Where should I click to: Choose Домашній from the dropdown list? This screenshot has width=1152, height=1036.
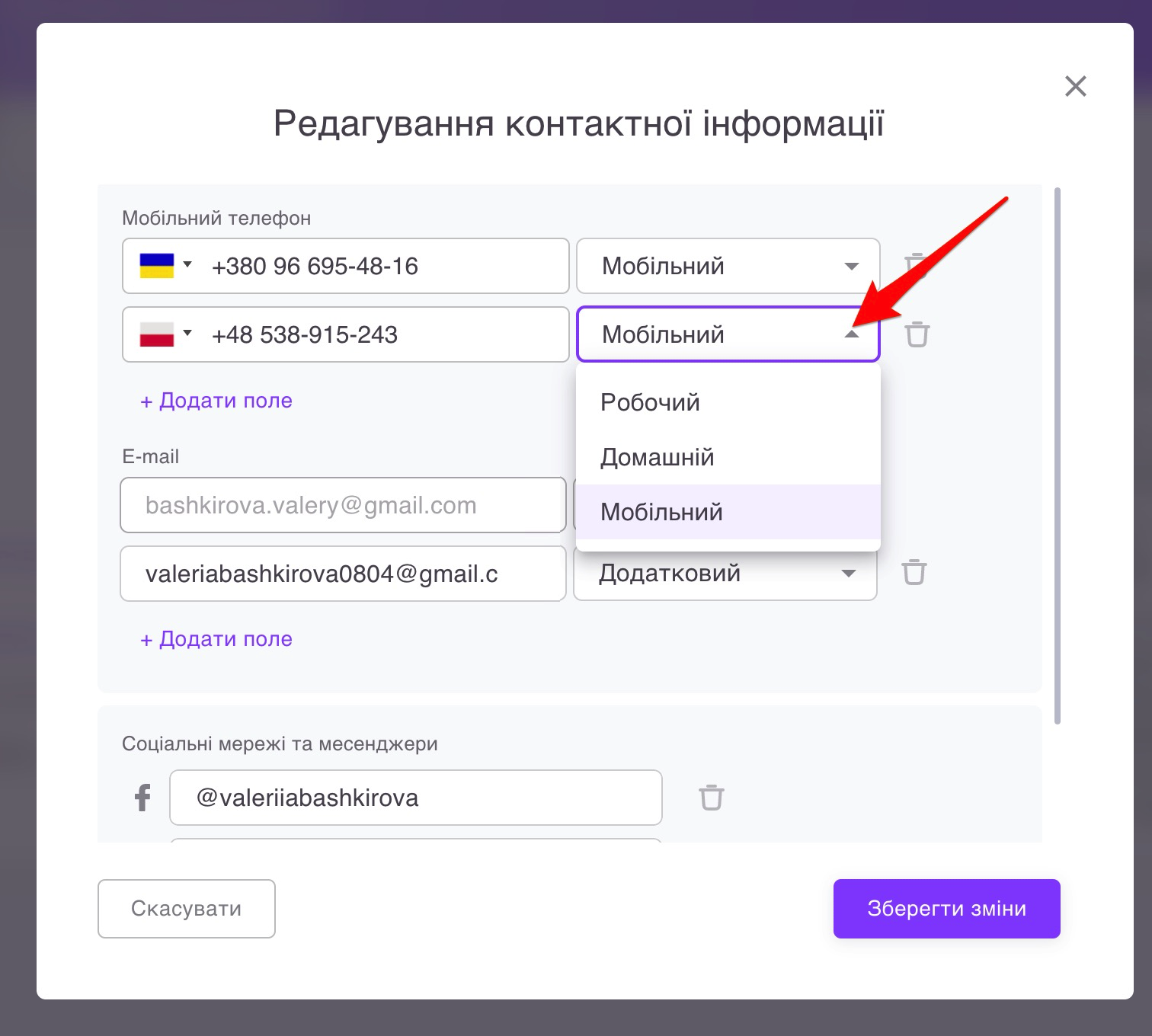pyautogui.click(x=657, y=457)
